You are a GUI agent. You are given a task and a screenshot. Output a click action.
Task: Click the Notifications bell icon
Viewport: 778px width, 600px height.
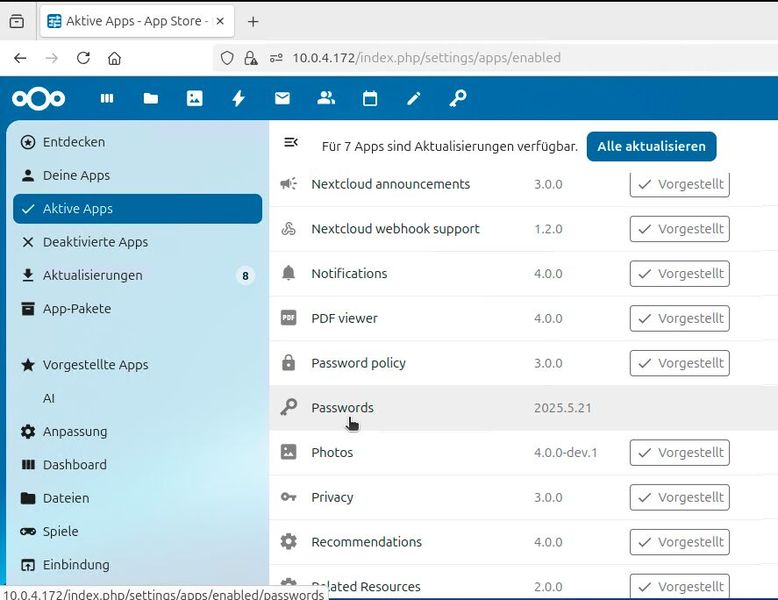coord(288,273)
